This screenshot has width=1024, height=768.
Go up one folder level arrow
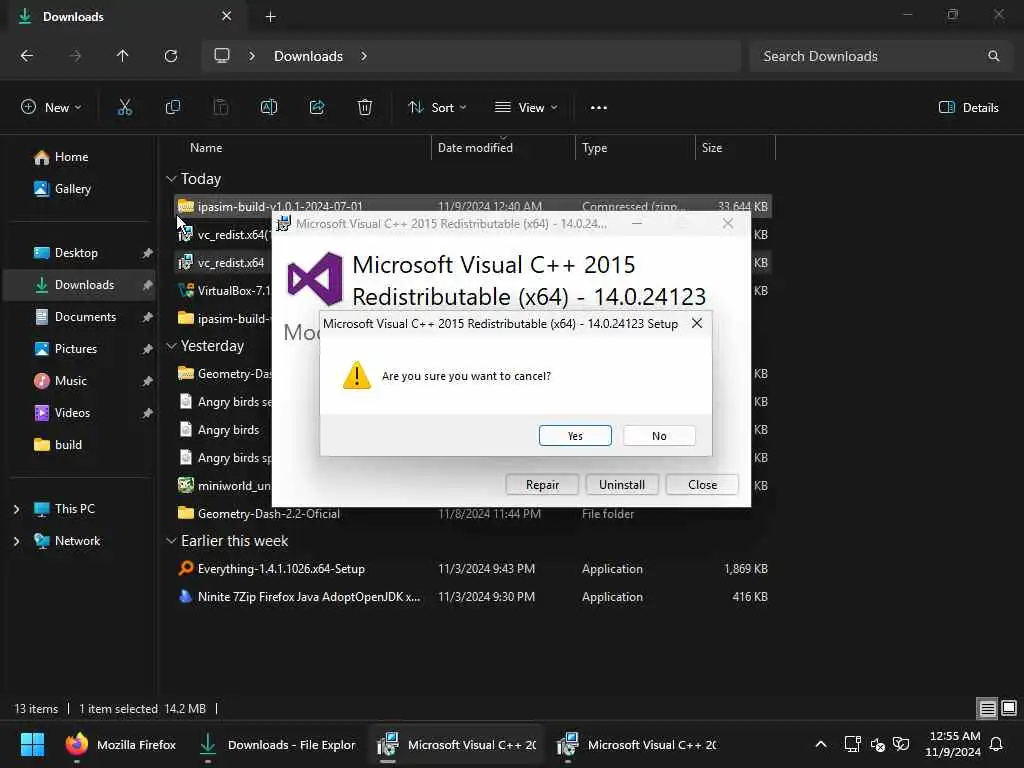pos(122,56)
